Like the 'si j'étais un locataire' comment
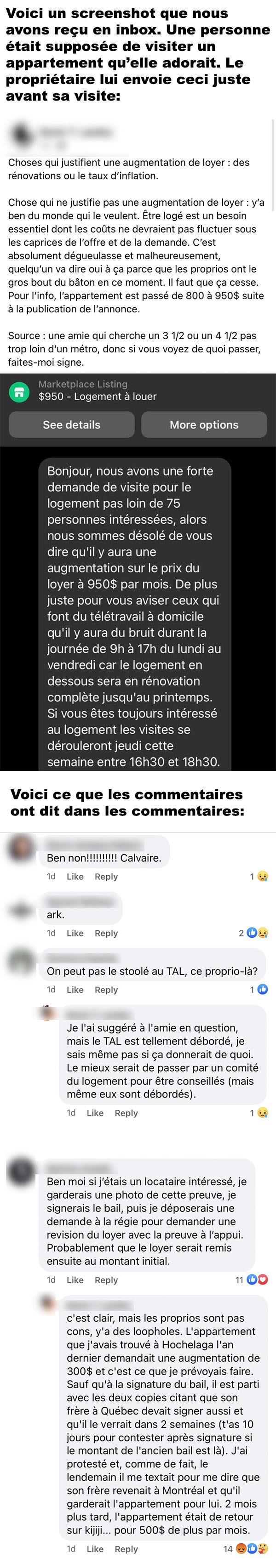The width and height of the screenshot is (276, 1568). 75,1280
